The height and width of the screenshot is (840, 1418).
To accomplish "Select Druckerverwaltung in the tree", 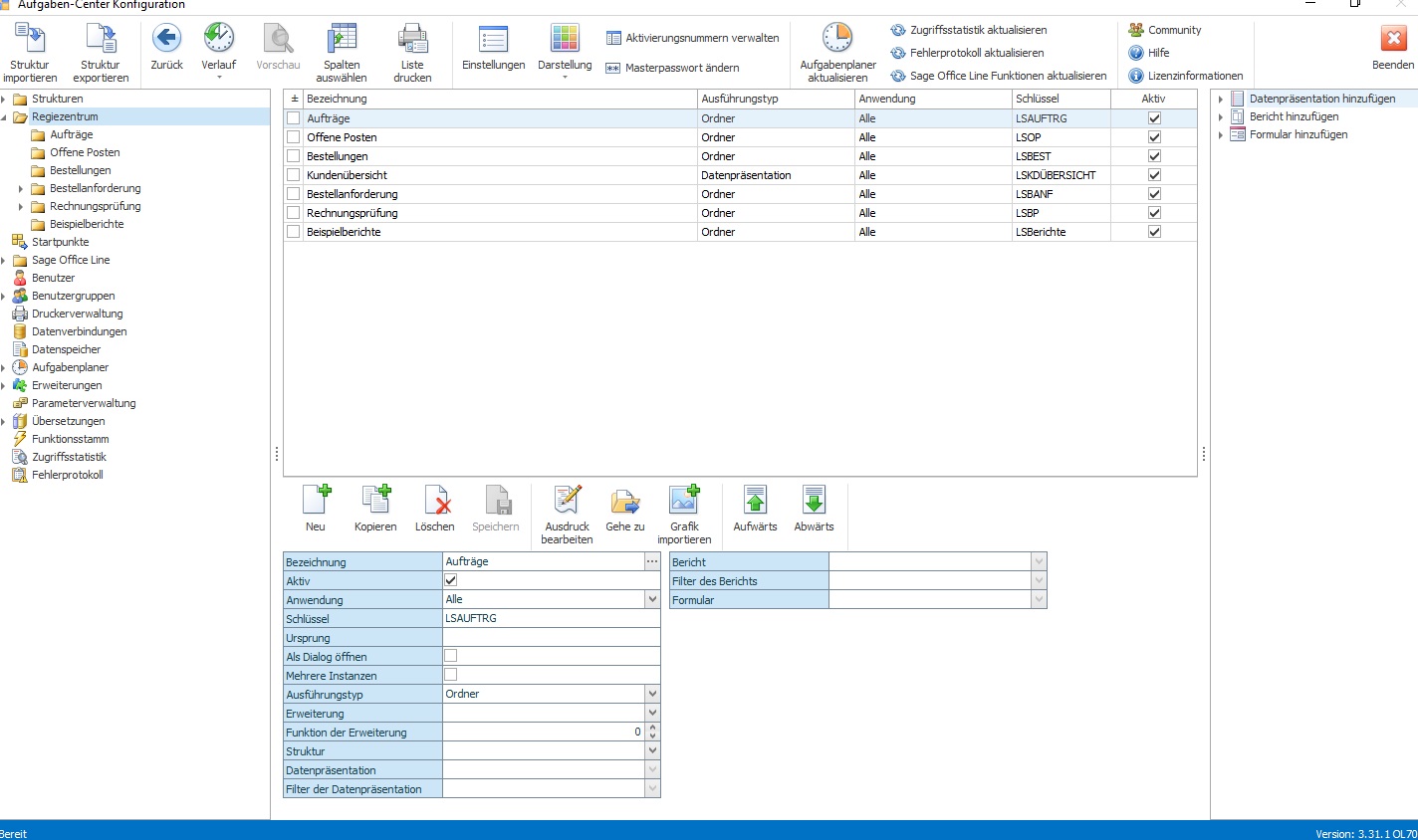I will click(78, 314).
